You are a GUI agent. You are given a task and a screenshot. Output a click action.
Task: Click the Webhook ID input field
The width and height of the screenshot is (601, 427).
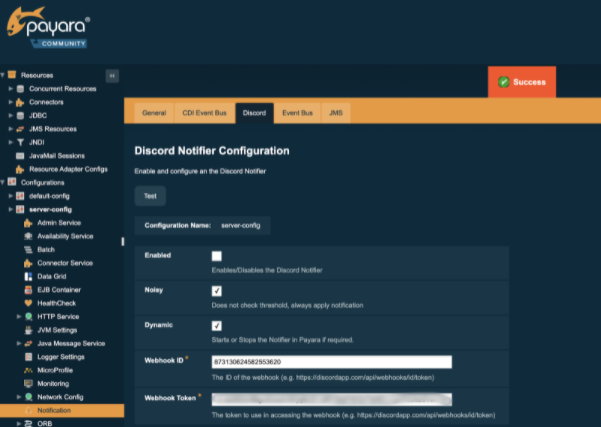point(332,362)
